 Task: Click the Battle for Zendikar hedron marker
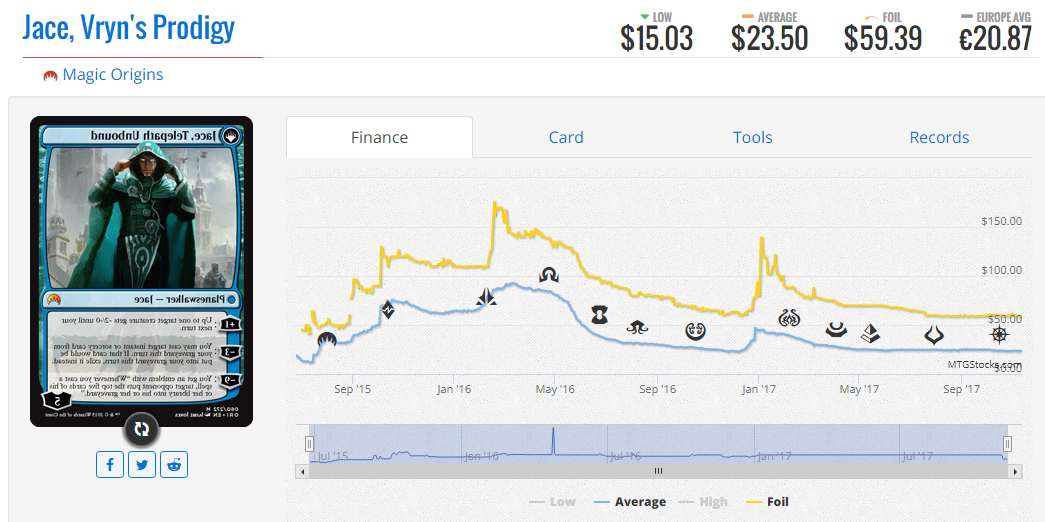[387, 311]
